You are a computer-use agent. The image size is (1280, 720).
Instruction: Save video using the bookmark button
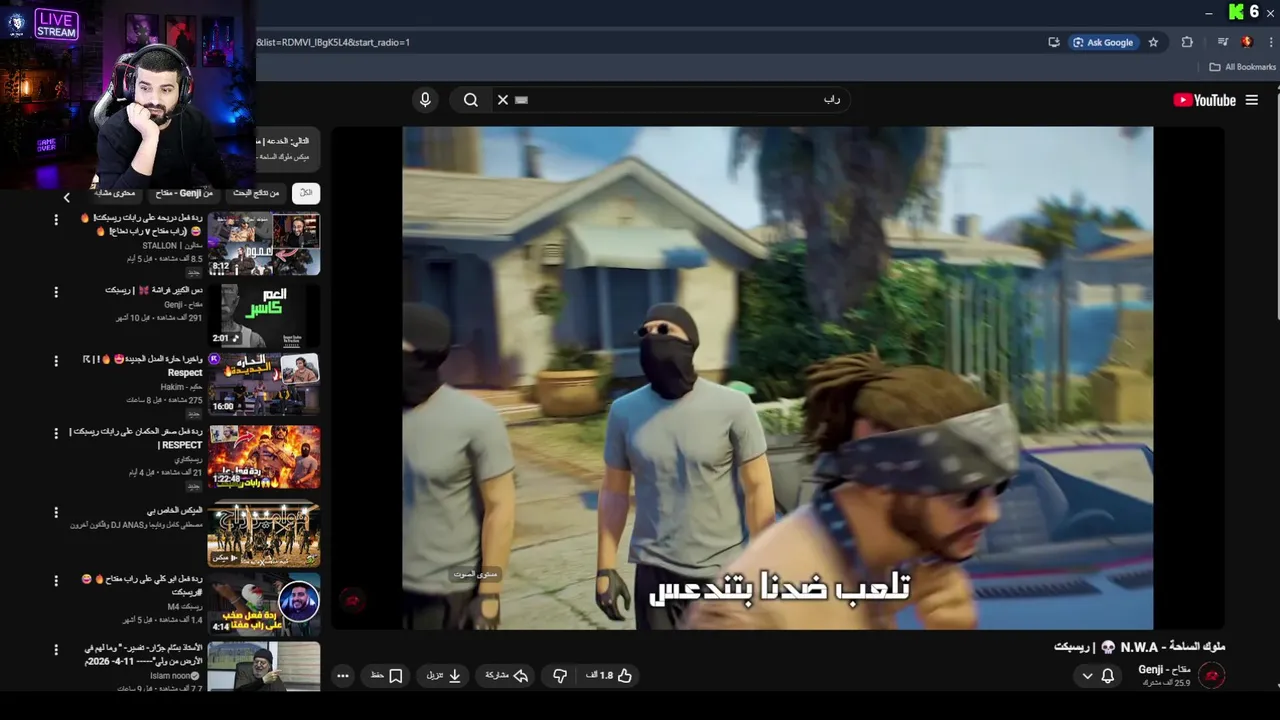tap(387, 676)
